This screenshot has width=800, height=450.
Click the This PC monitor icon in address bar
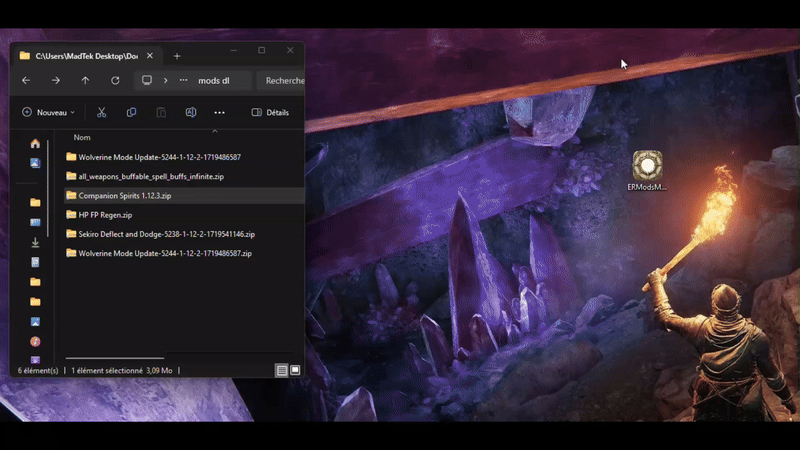[x=147, y=80]
